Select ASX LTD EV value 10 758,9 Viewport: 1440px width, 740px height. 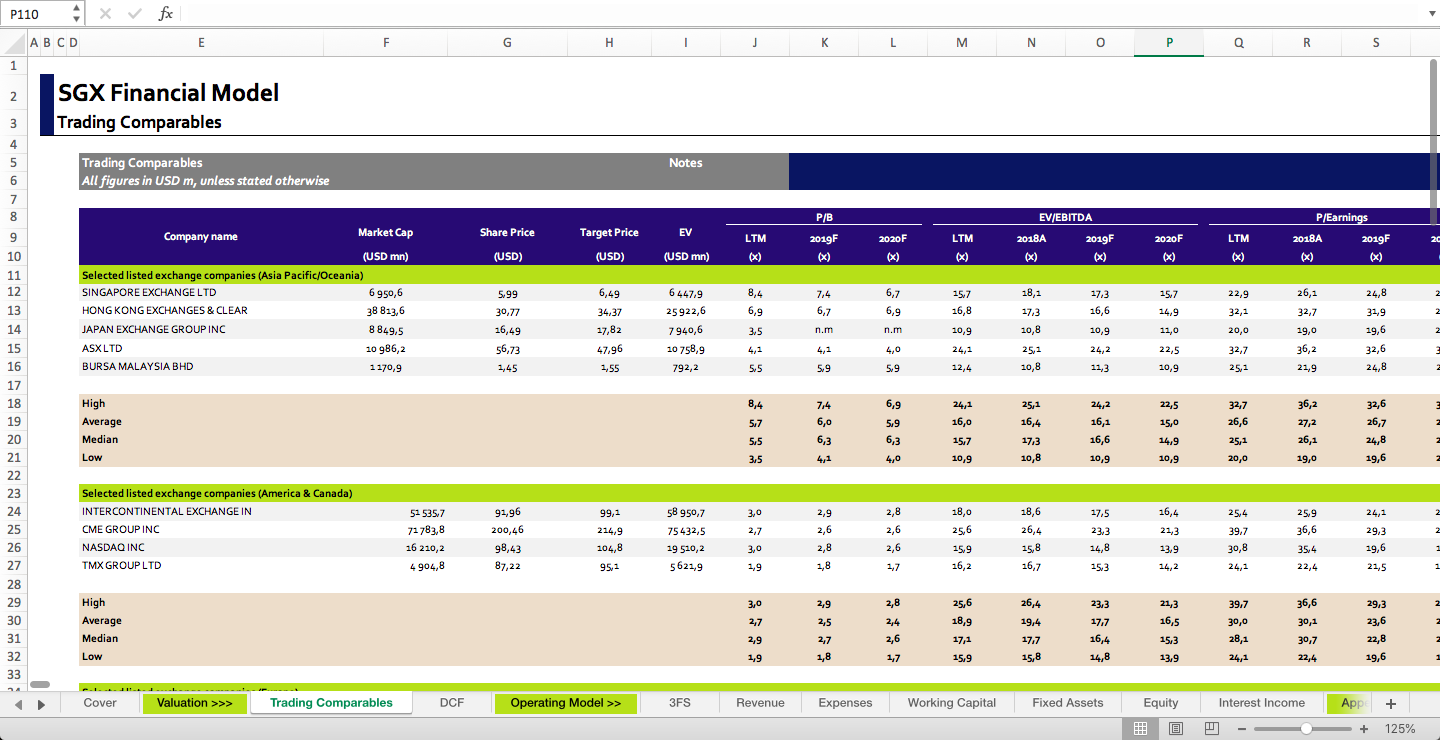(x=686, y=348)
